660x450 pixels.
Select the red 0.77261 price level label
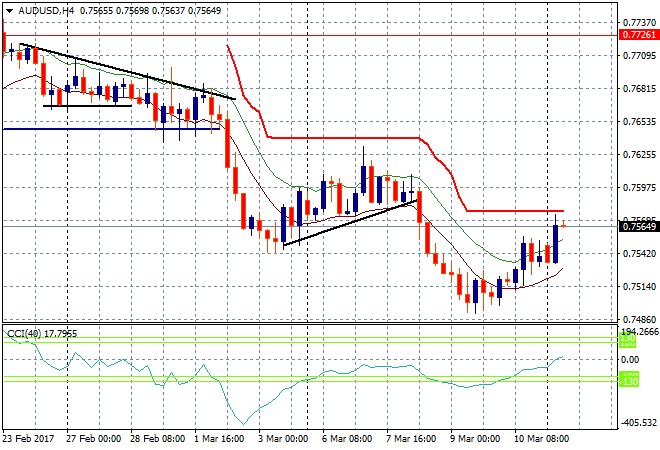coord(639,35)
